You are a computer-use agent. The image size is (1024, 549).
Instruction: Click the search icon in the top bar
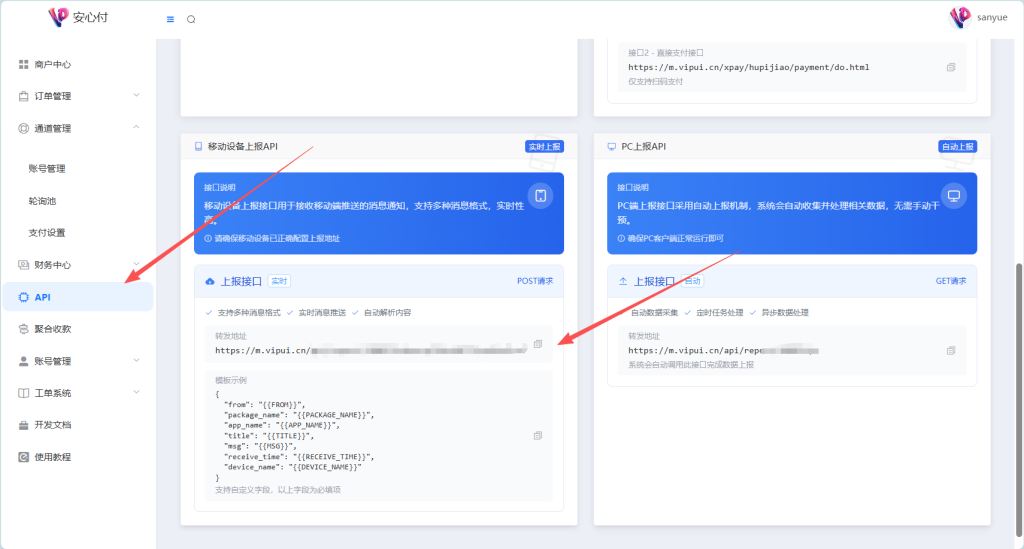[191, 19]
